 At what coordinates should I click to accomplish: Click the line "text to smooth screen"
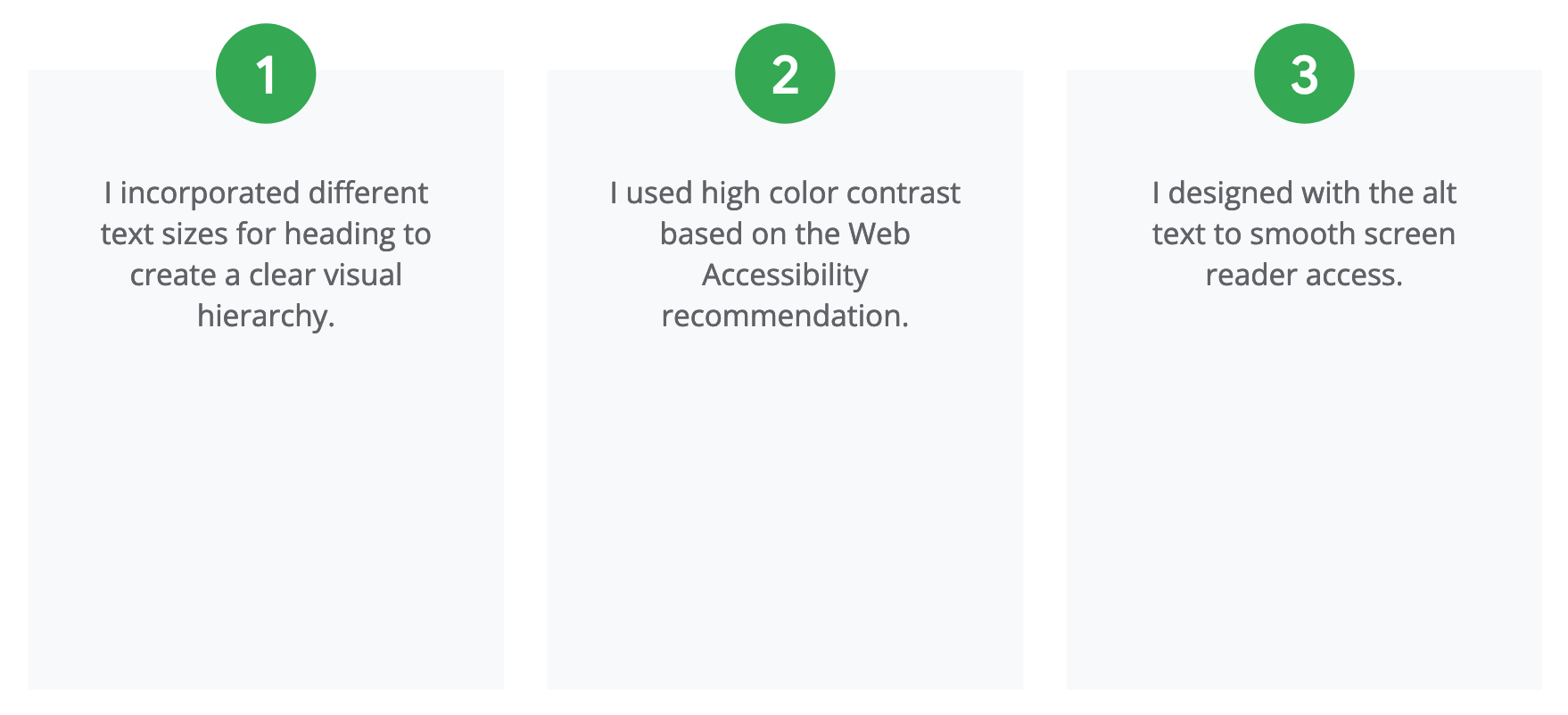coord(1304,234)
